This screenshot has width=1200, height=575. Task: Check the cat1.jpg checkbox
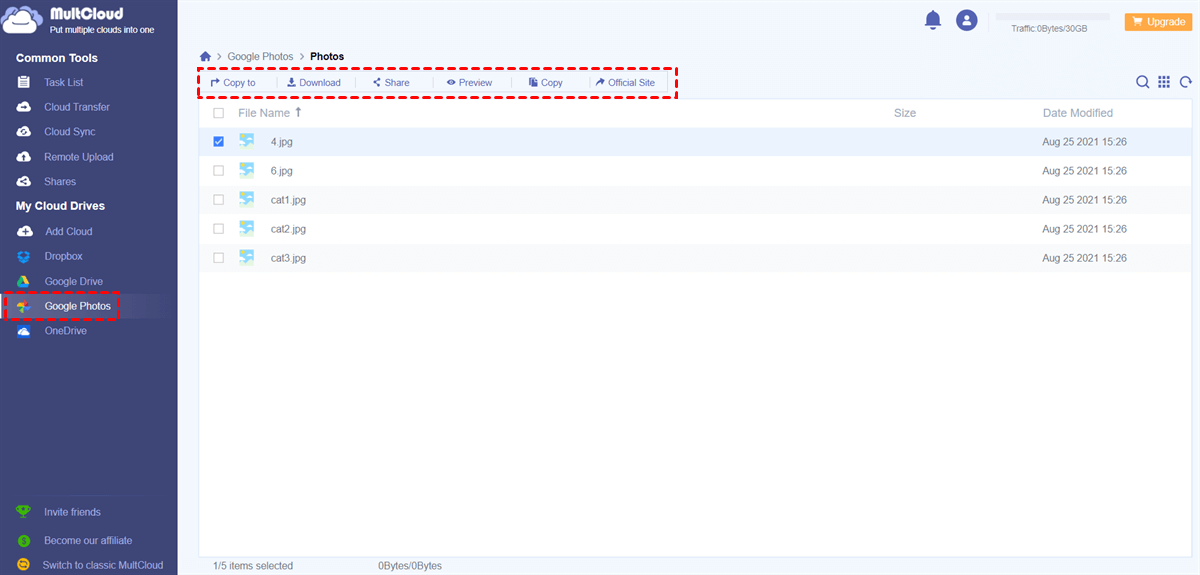click(219, 200)
